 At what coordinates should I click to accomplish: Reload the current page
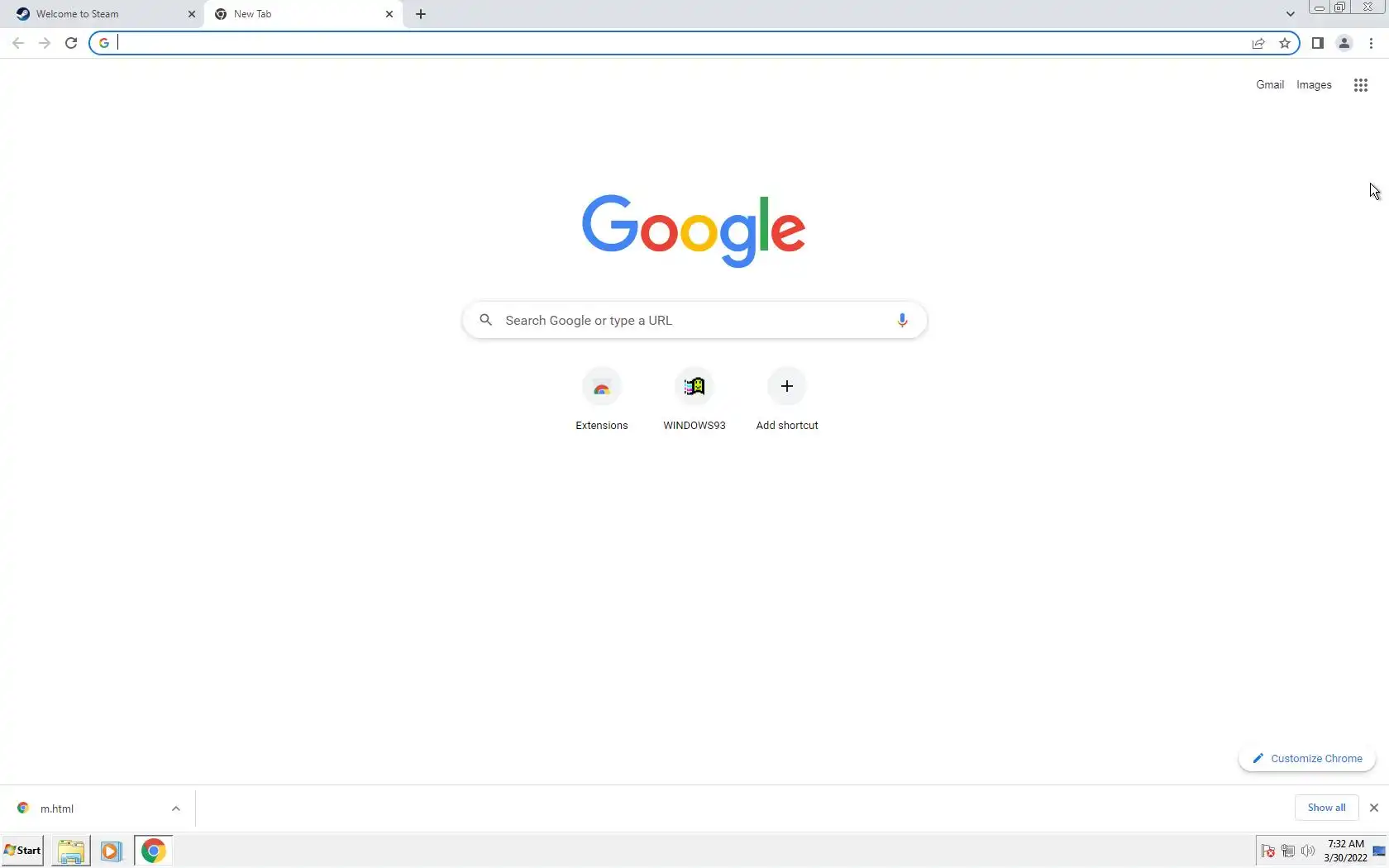pyautogui.click(x=71, y=43)
